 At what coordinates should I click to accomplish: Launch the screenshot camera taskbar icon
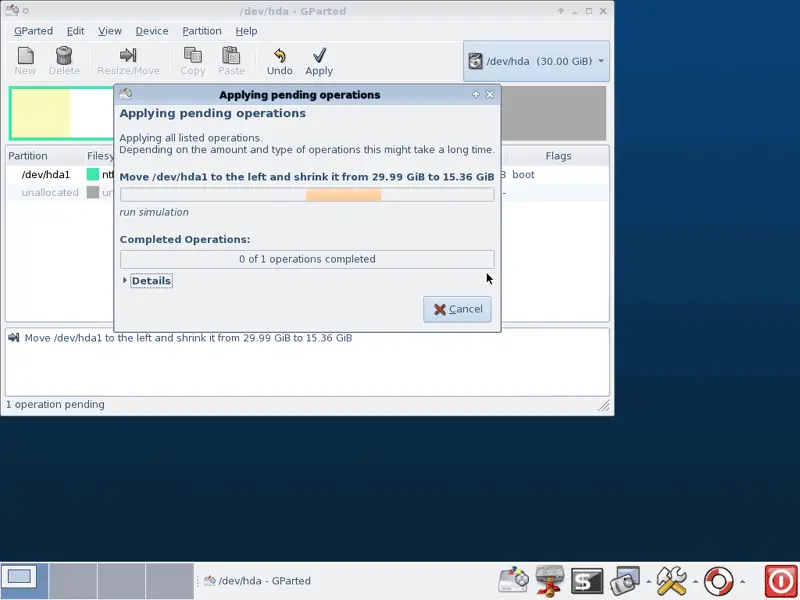tap(625, 581)
